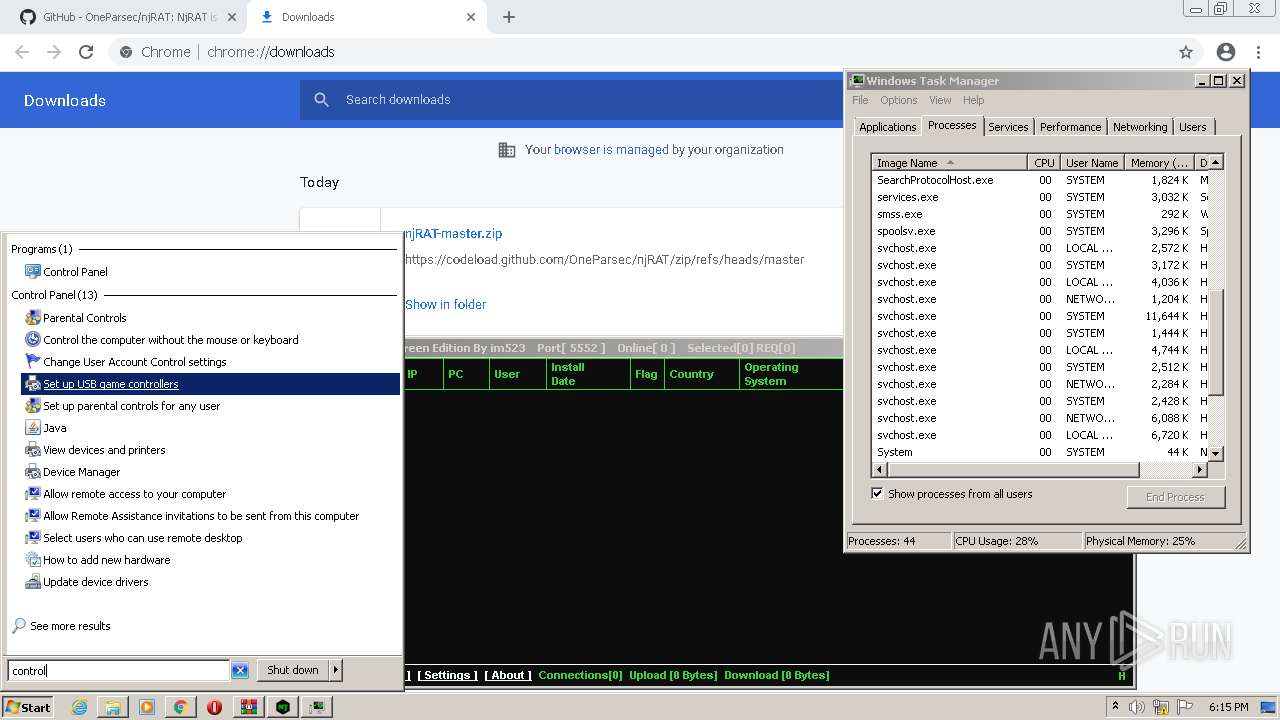Open njRAT About link
Screen dimensions: 1280x720
point(508,675)
